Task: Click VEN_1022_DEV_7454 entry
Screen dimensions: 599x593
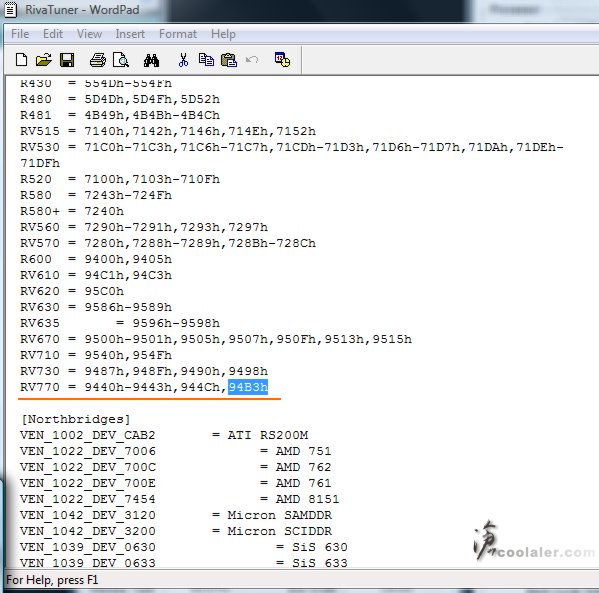Action: click(87, 499)
